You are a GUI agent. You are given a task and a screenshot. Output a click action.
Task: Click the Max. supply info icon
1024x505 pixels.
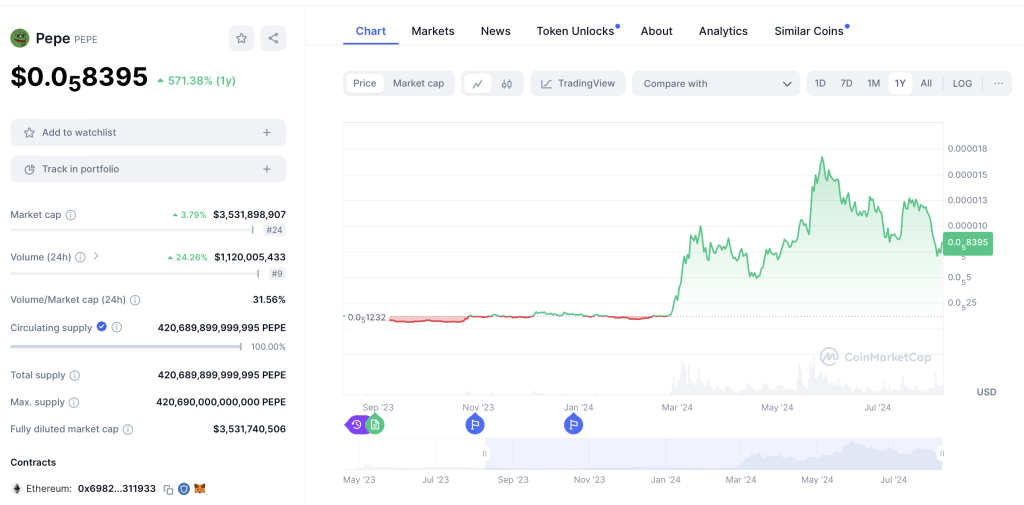[x=74, y=402]
